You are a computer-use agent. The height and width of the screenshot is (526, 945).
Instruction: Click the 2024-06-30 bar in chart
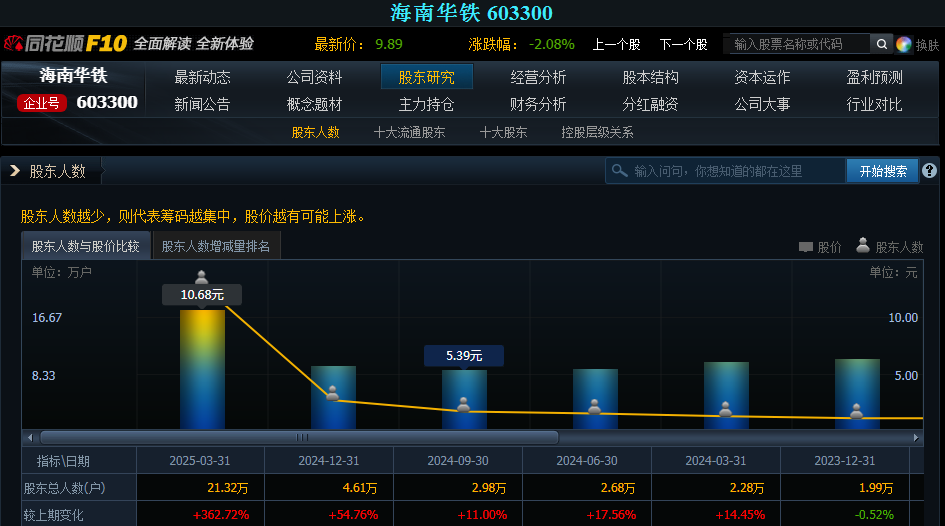[595, 399]
